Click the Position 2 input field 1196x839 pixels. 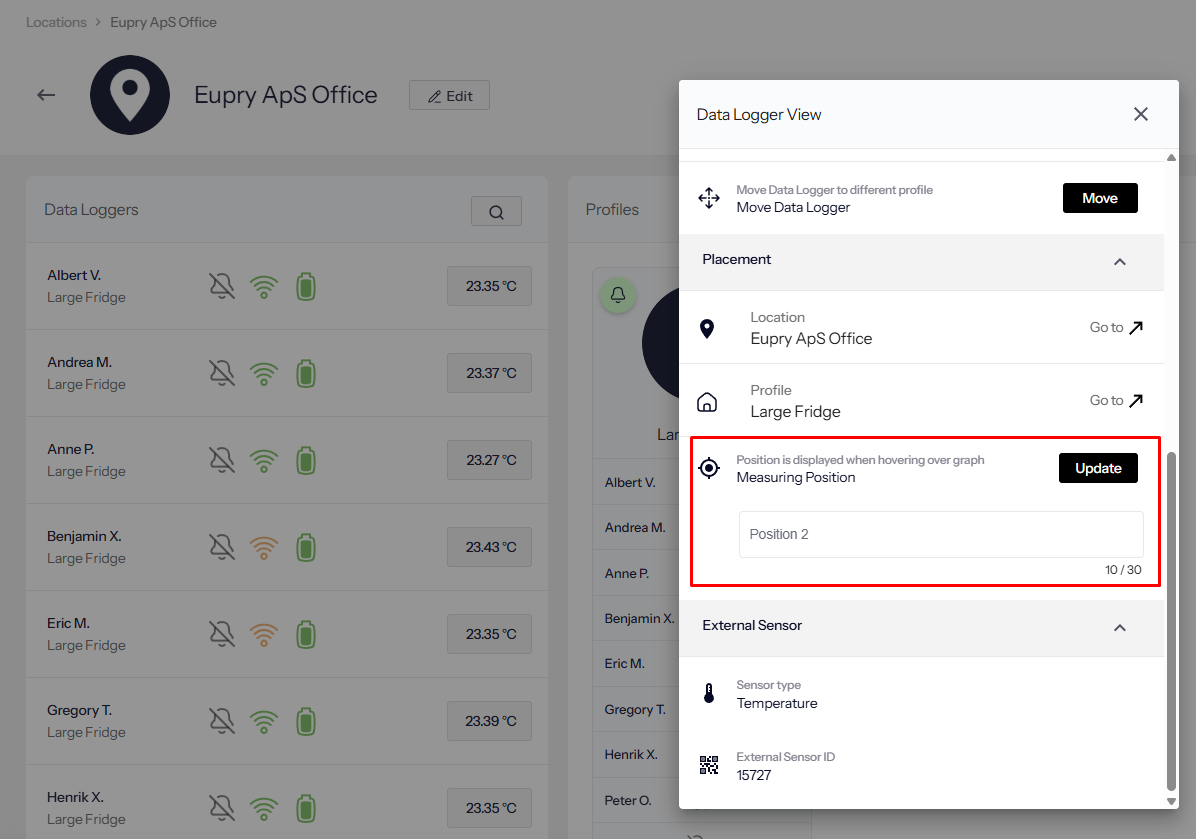click(940, 534)
